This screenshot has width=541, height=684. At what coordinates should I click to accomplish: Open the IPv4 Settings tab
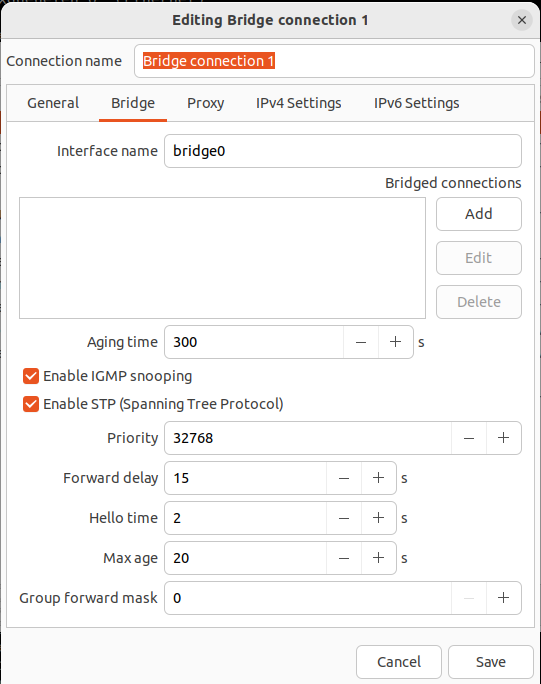click(x=298, y=103)
